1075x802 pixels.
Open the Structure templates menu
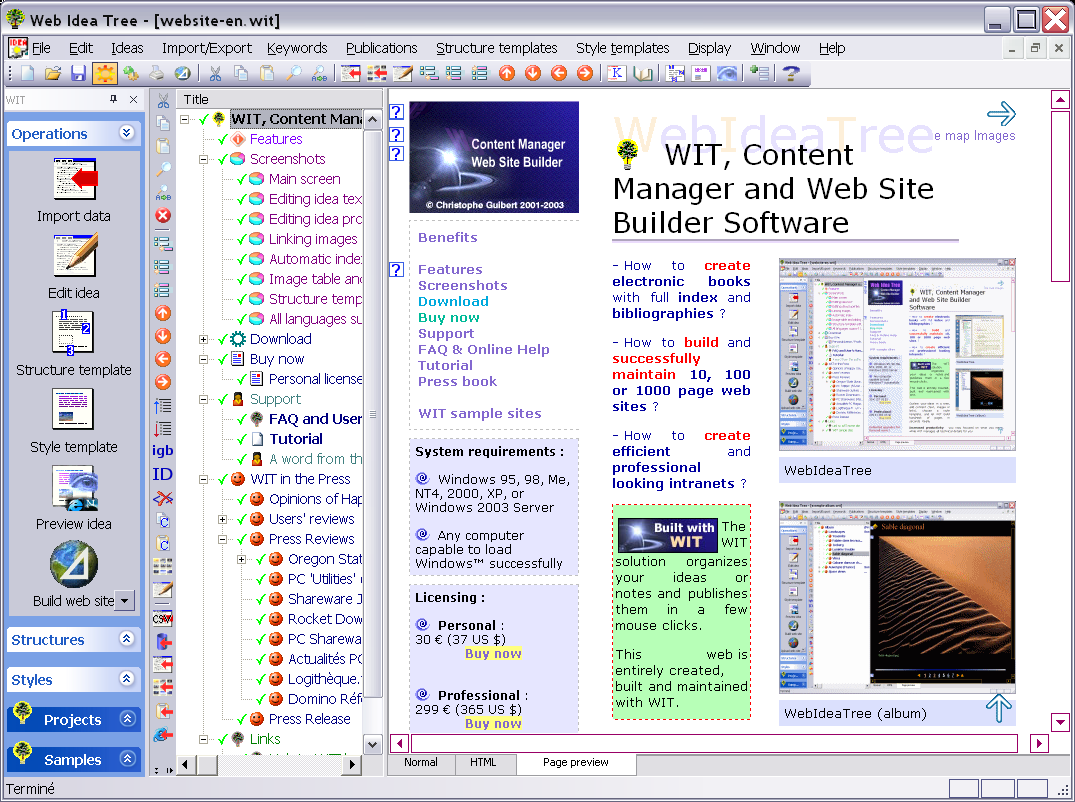click(496, 48)
